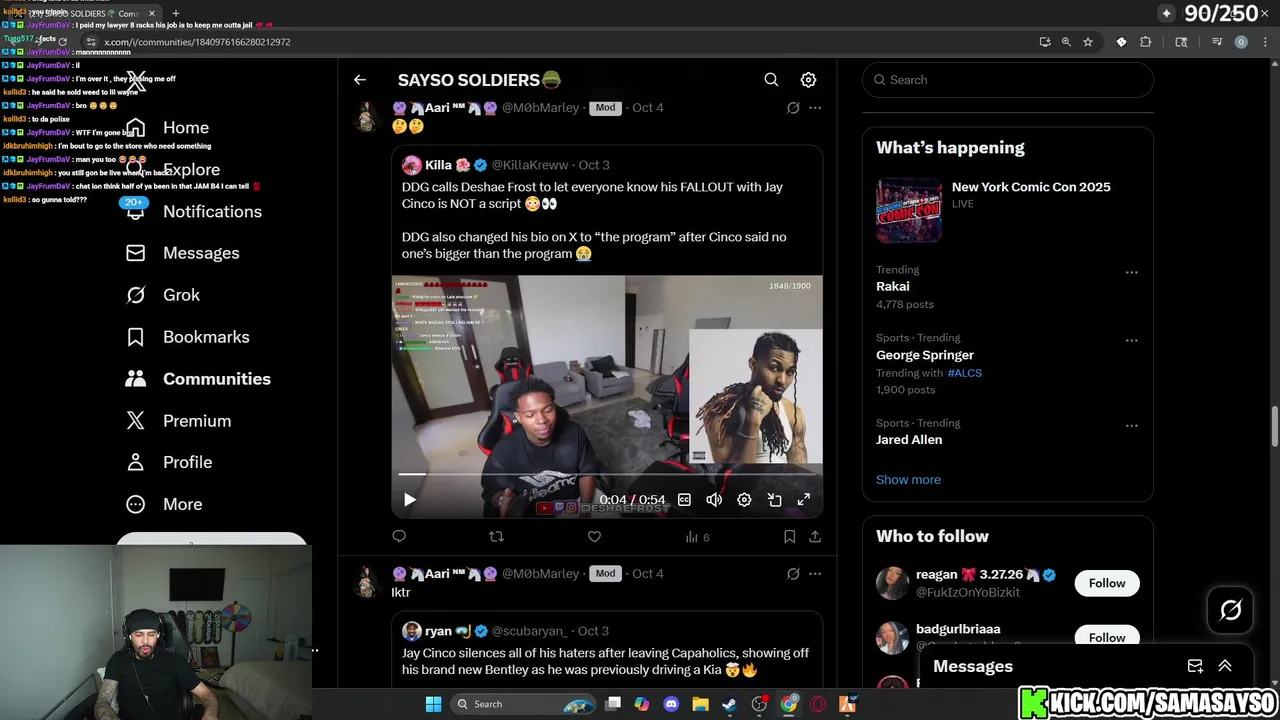The width and height of the screenshot is (1280, 720).
Task: Close the SAYSO SOLDIERS browser tab
Action: 152,13
